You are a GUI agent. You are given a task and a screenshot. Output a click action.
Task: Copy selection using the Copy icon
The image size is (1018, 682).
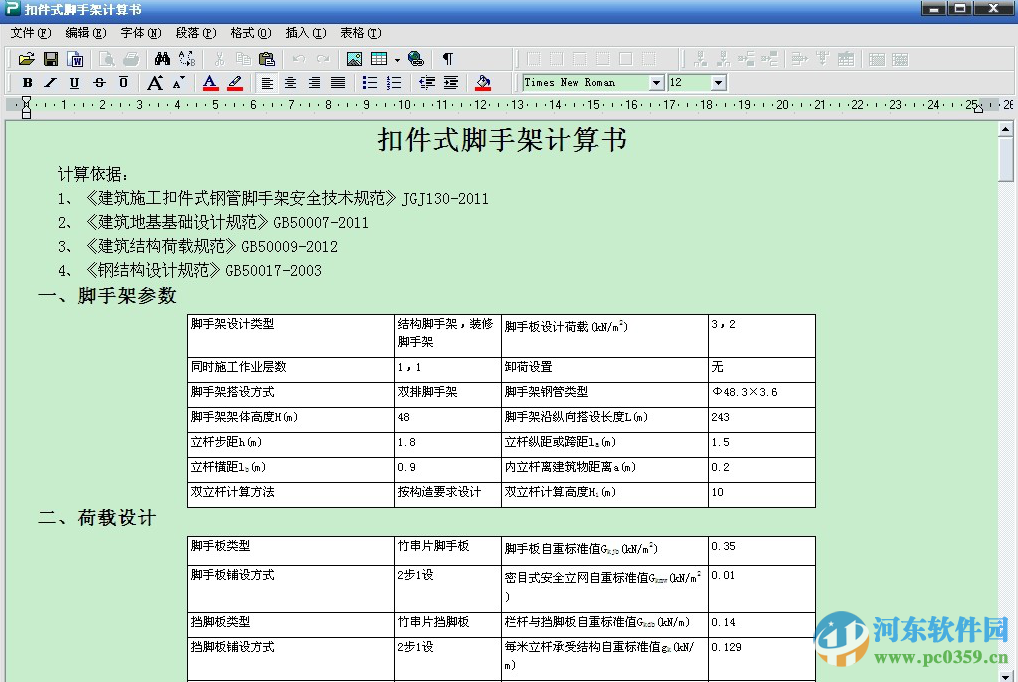(x=245, y=58)
